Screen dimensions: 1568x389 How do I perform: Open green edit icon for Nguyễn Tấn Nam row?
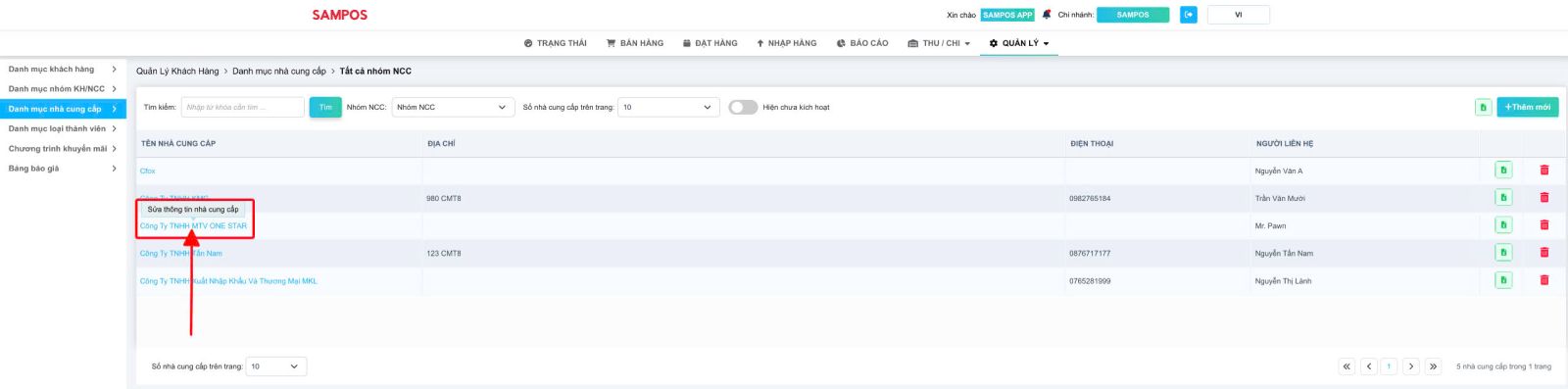[x=1503, y=253]
